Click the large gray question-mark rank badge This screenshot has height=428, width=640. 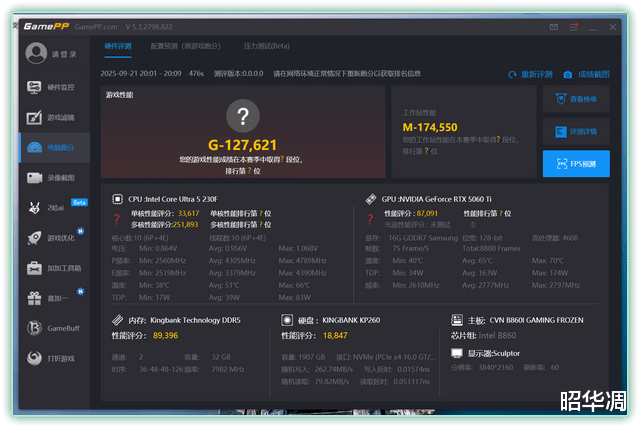[x=243, y=116]
